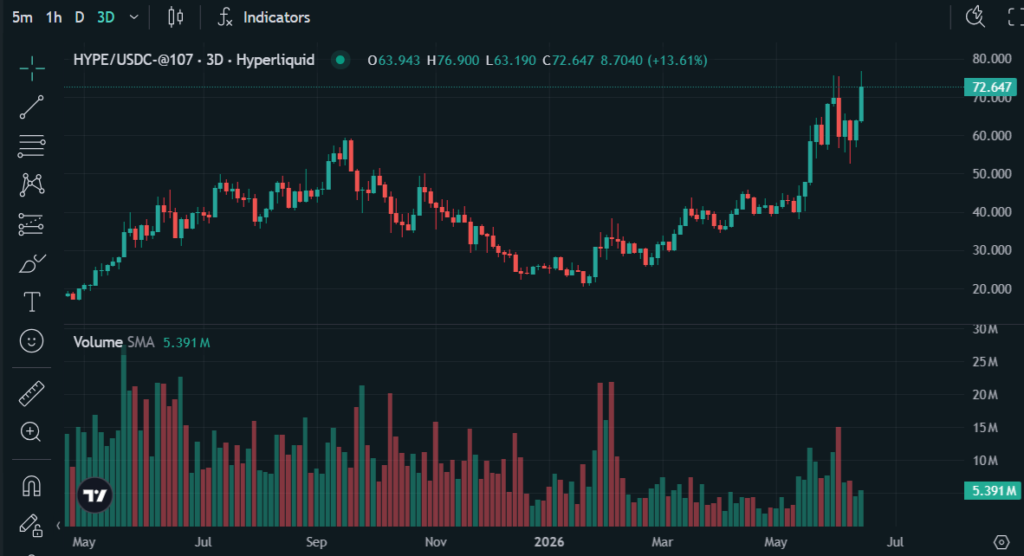Click the 2026 label on time axis

point(549,542)
